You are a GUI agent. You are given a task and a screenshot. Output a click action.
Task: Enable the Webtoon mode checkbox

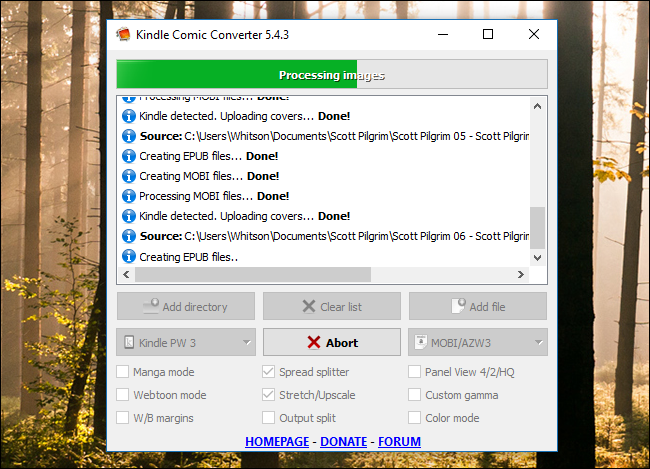[x=122, y=394]
